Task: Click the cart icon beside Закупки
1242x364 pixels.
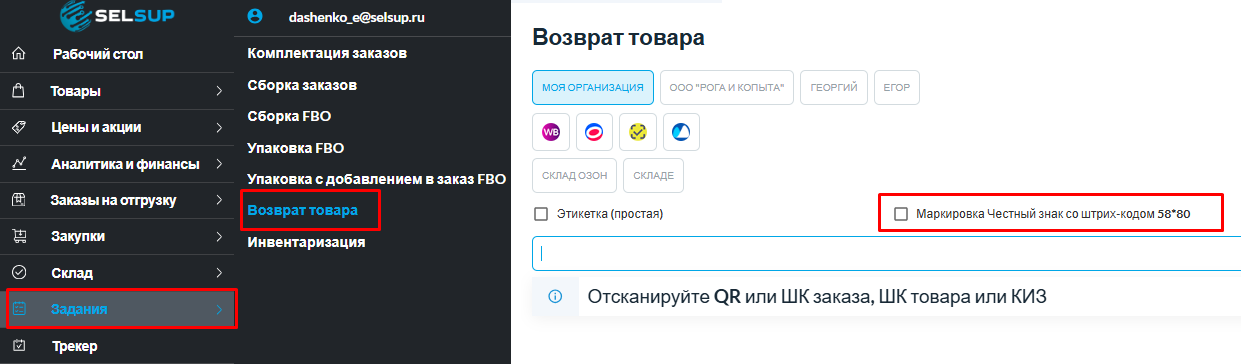Action: [x=18, y=236]
